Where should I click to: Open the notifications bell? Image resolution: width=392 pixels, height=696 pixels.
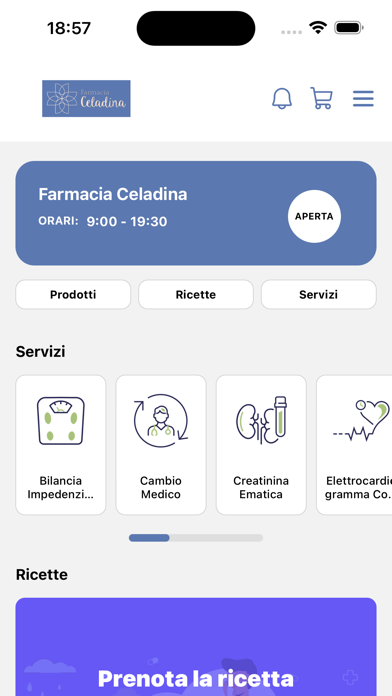(x=282, y=98)
